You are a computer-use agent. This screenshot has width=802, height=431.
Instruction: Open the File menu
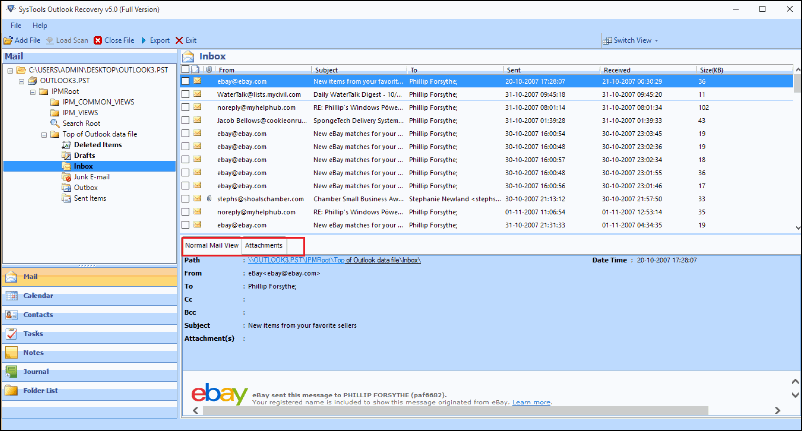(16, 26)
